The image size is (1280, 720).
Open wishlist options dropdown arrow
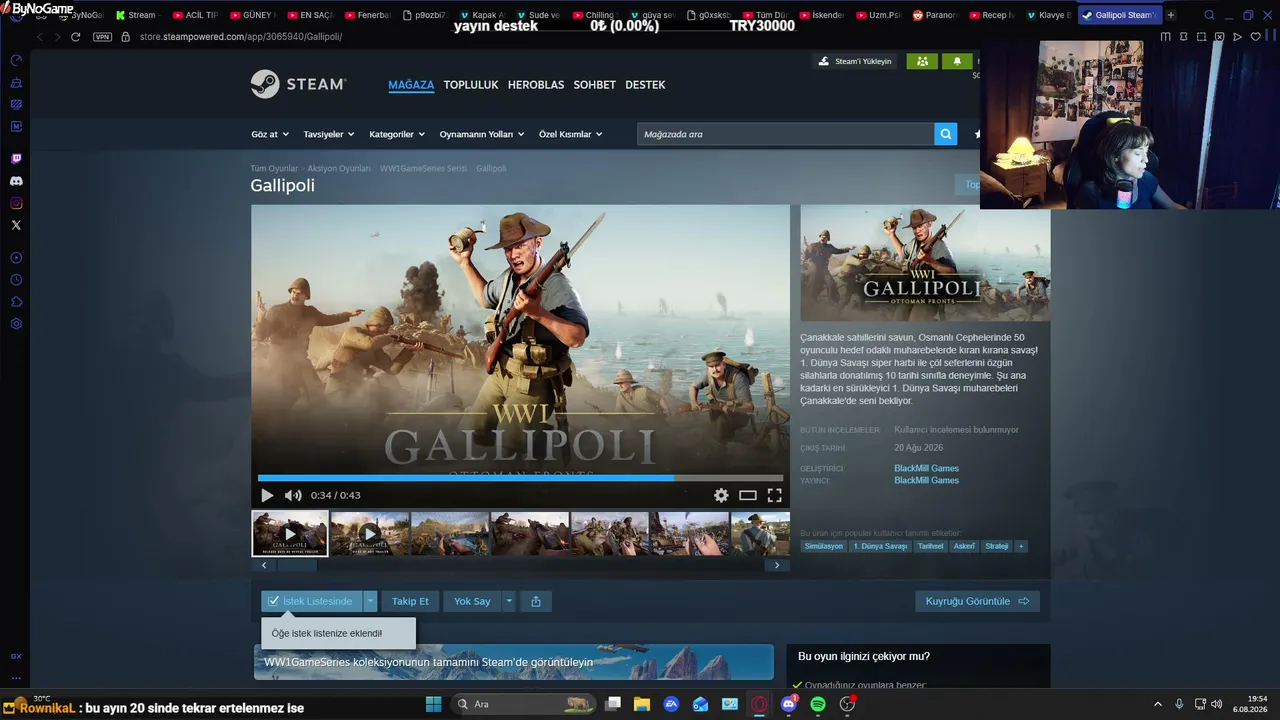(370, 601)
